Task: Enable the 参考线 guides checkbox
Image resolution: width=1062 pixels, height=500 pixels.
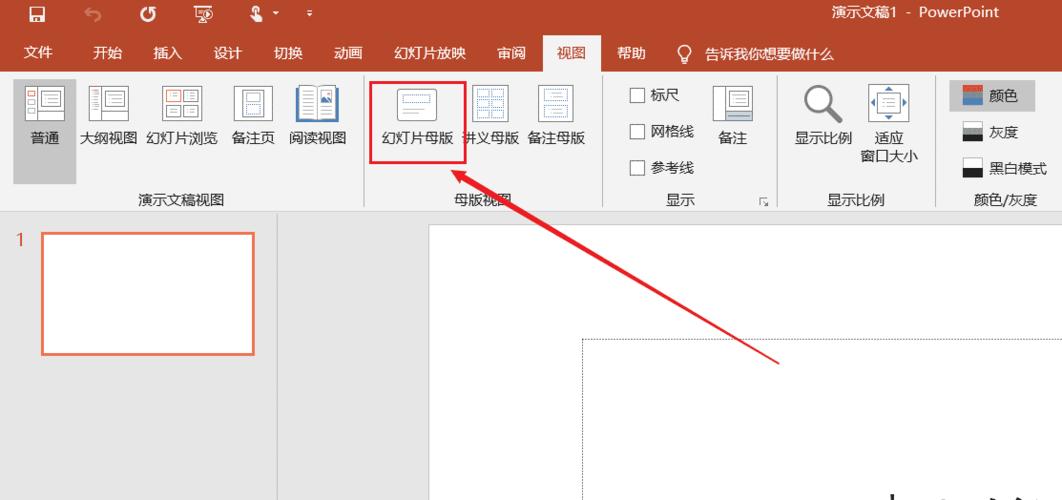Action: click(637, 168)
